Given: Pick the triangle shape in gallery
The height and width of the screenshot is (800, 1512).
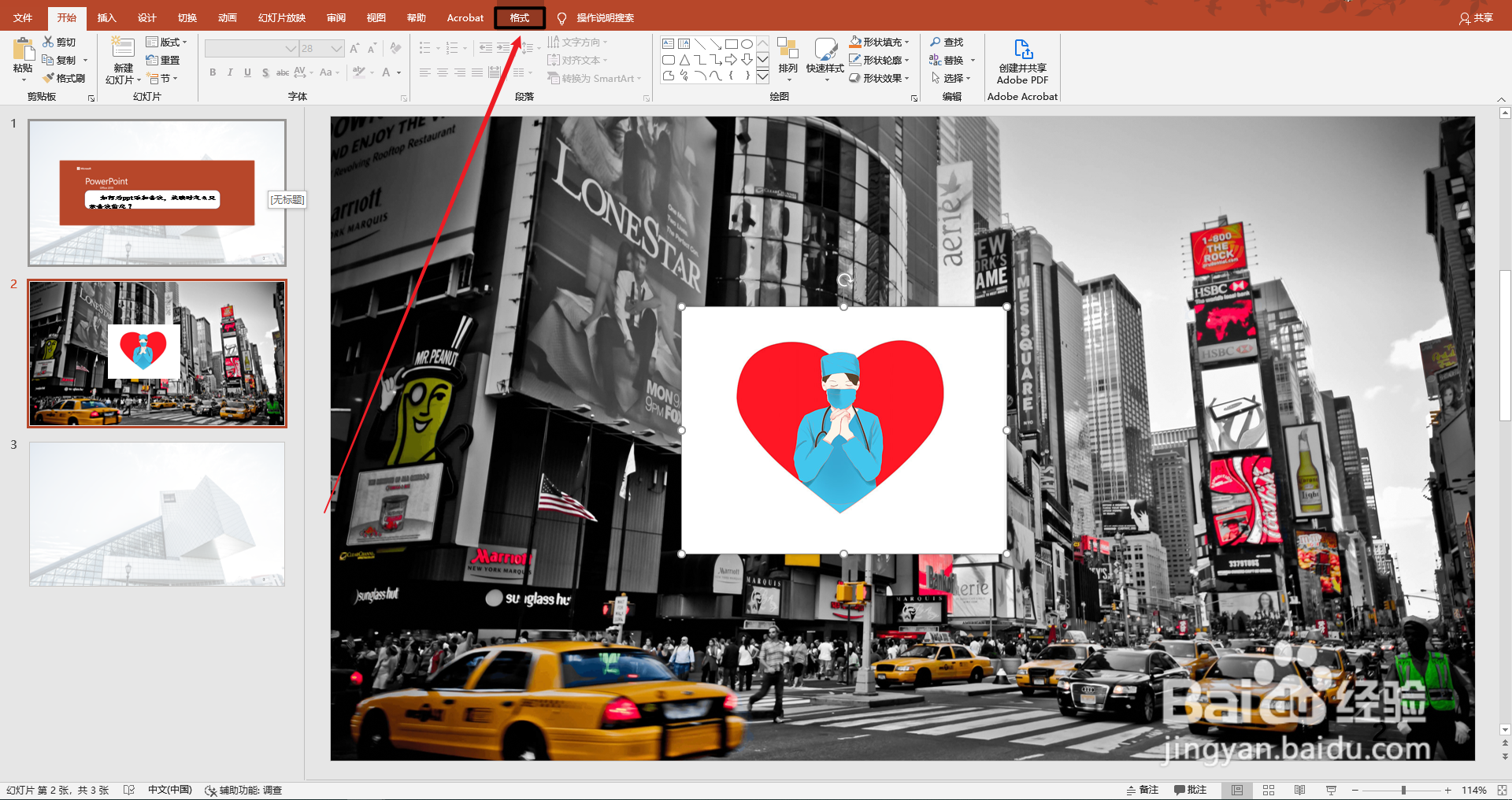Looking at the screenshot, I should (x=684, y=60).
